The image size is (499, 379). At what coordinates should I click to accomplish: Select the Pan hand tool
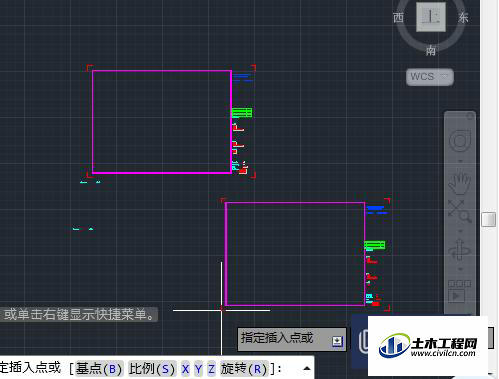tap(460, 183)
